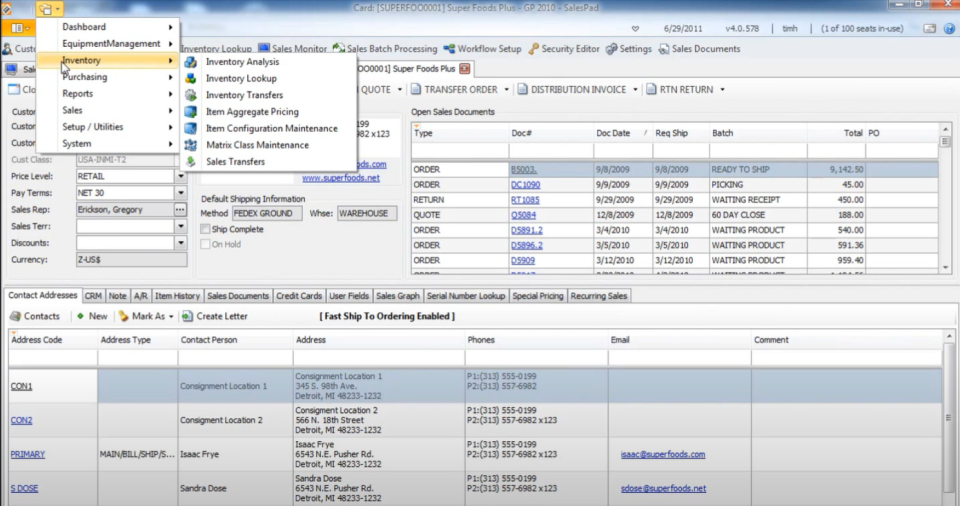Expand the Dashboard menu entry

(x=108, y=27)
